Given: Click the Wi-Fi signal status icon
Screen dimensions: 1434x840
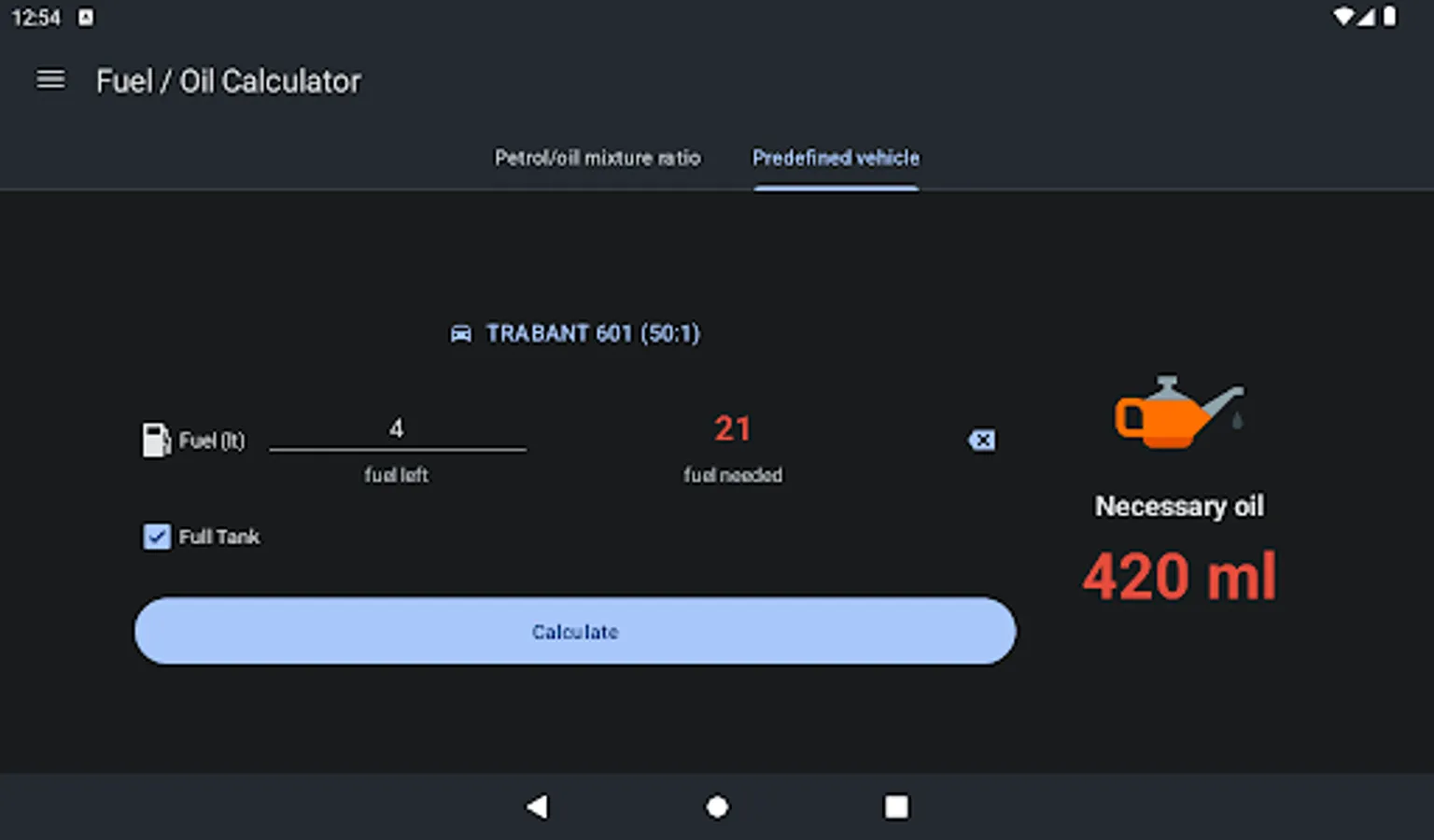Looking at the screenshot, I should click(x=1343, y=17).
